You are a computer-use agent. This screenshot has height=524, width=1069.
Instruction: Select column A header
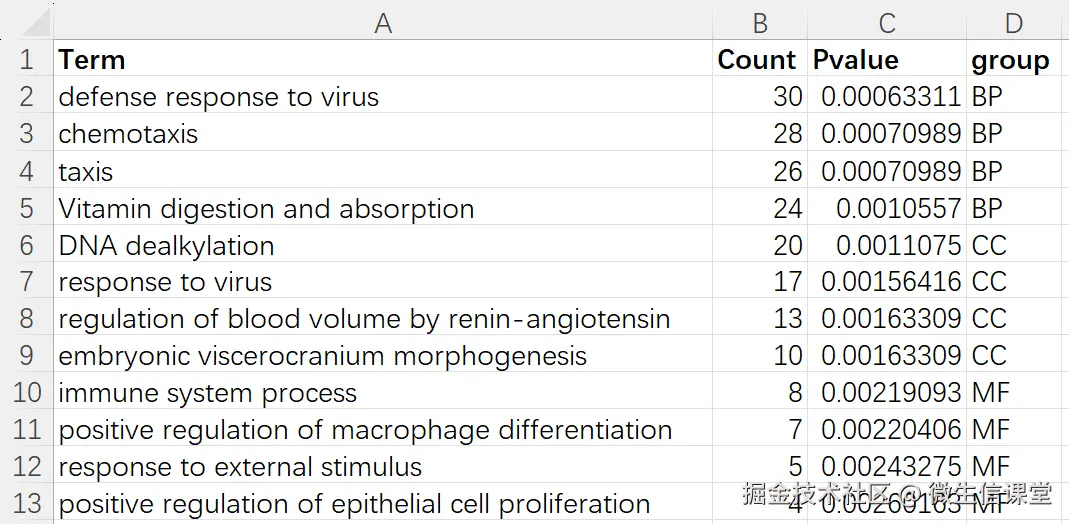pos(383,22)
